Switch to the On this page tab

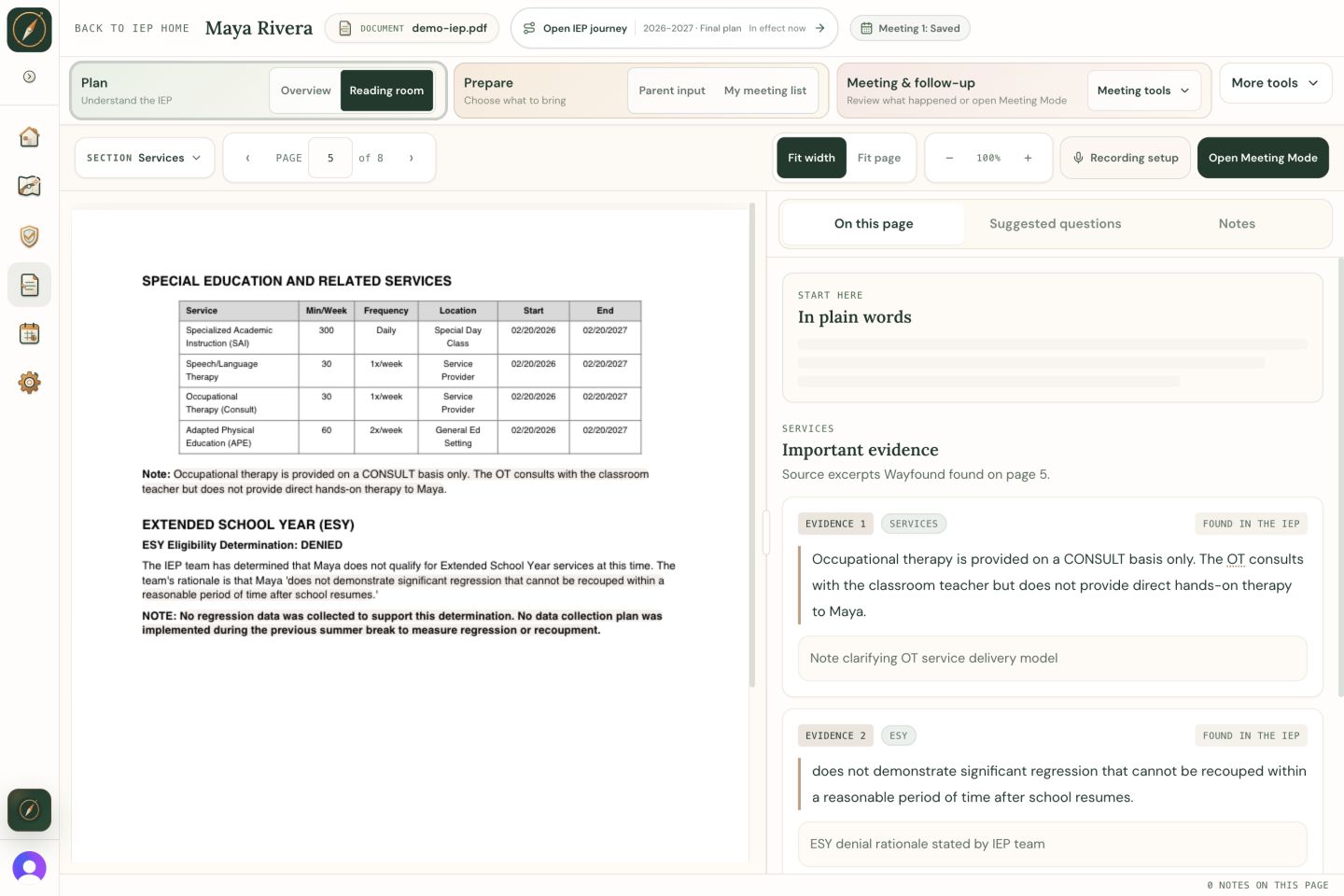tap(874, 224)
